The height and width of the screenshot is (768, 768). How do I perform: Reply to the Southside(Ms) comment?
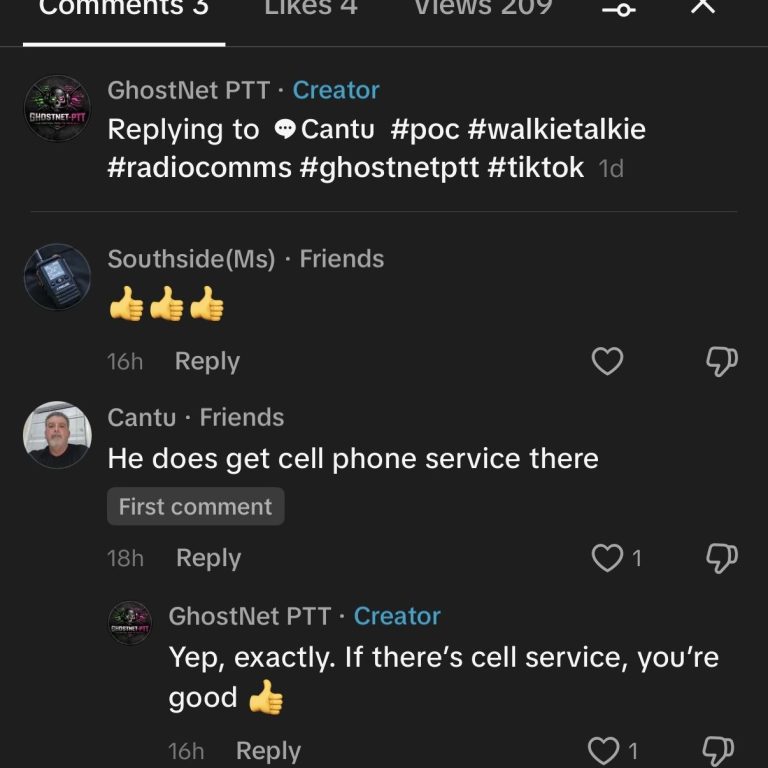[207, 361]
